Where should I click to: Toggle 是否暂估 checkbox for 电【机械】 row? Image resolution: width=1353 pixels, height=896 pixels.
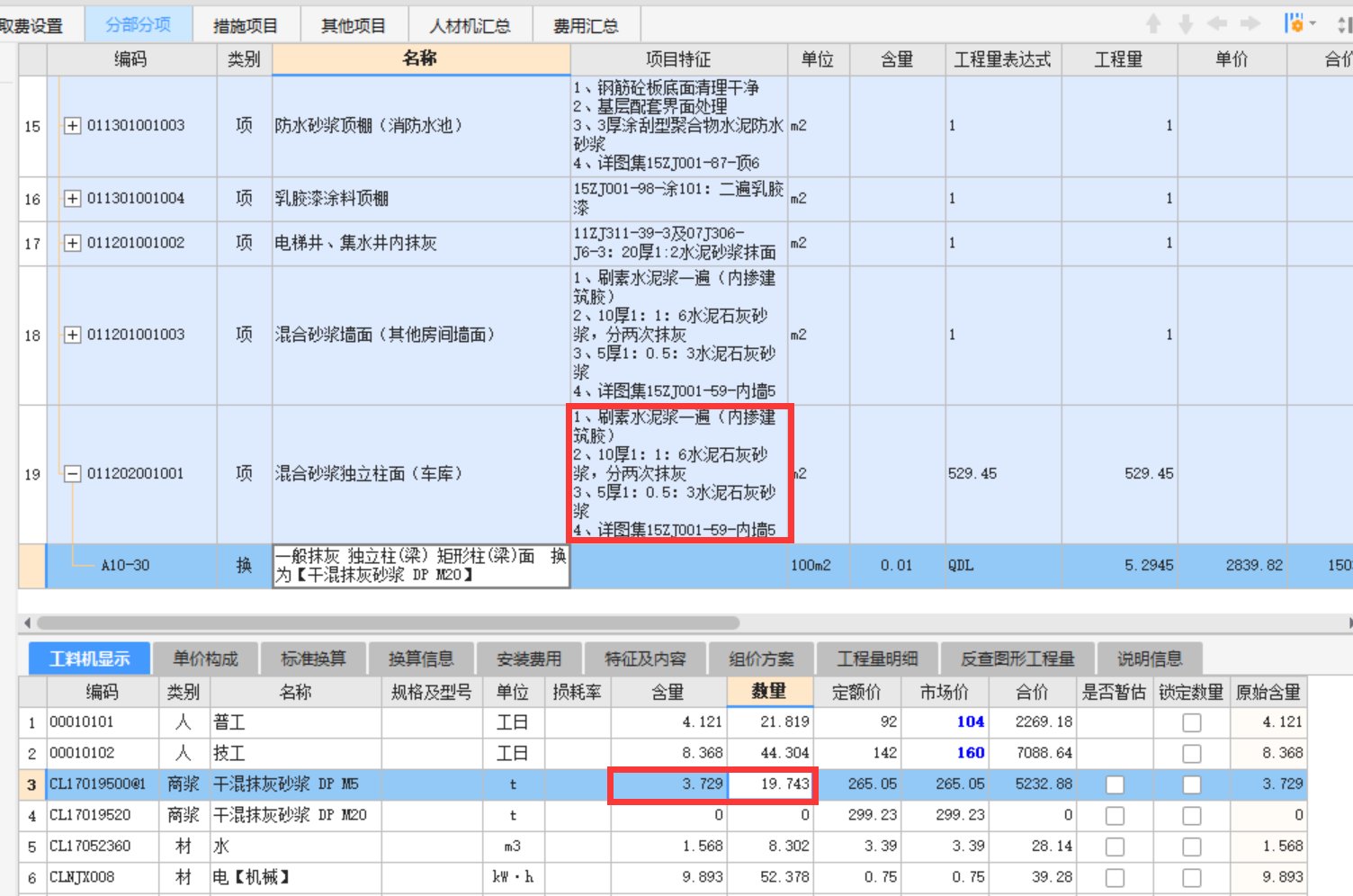tap(1115, 877)
